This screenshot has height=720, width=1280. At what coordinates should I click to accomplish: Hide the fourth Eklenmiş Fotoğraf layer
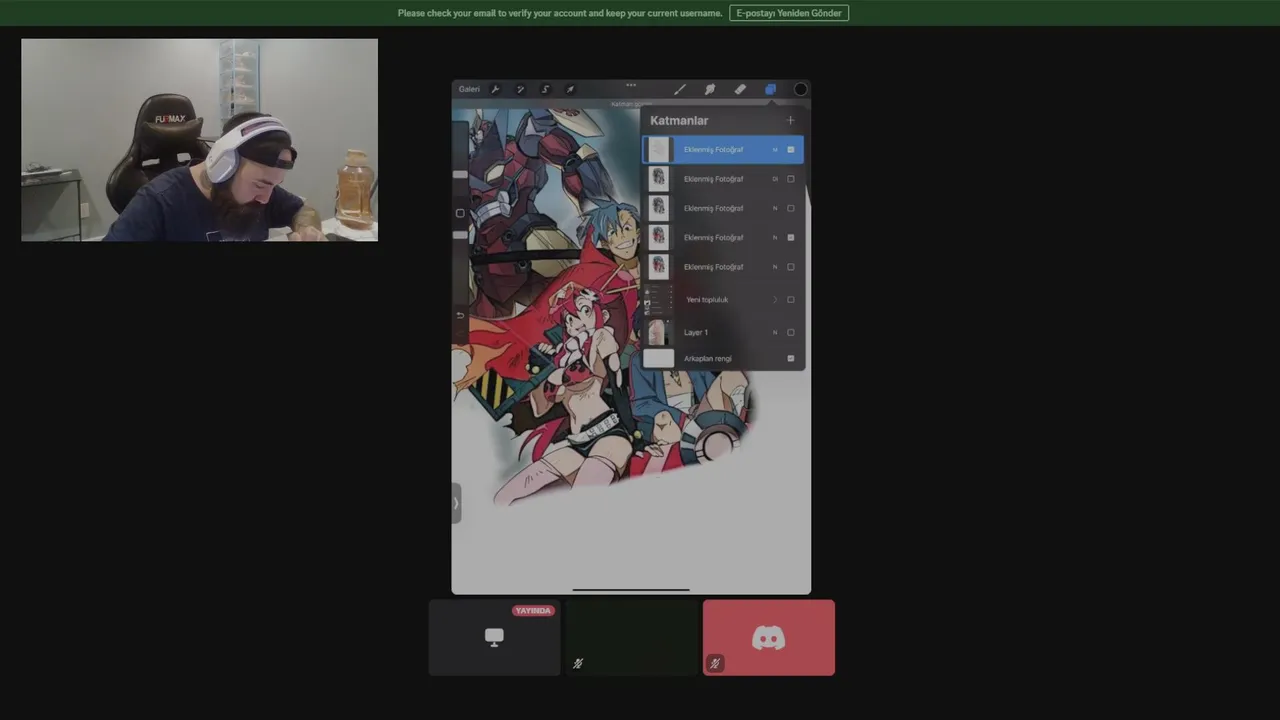pyautogui.click(x=791, y=238)
